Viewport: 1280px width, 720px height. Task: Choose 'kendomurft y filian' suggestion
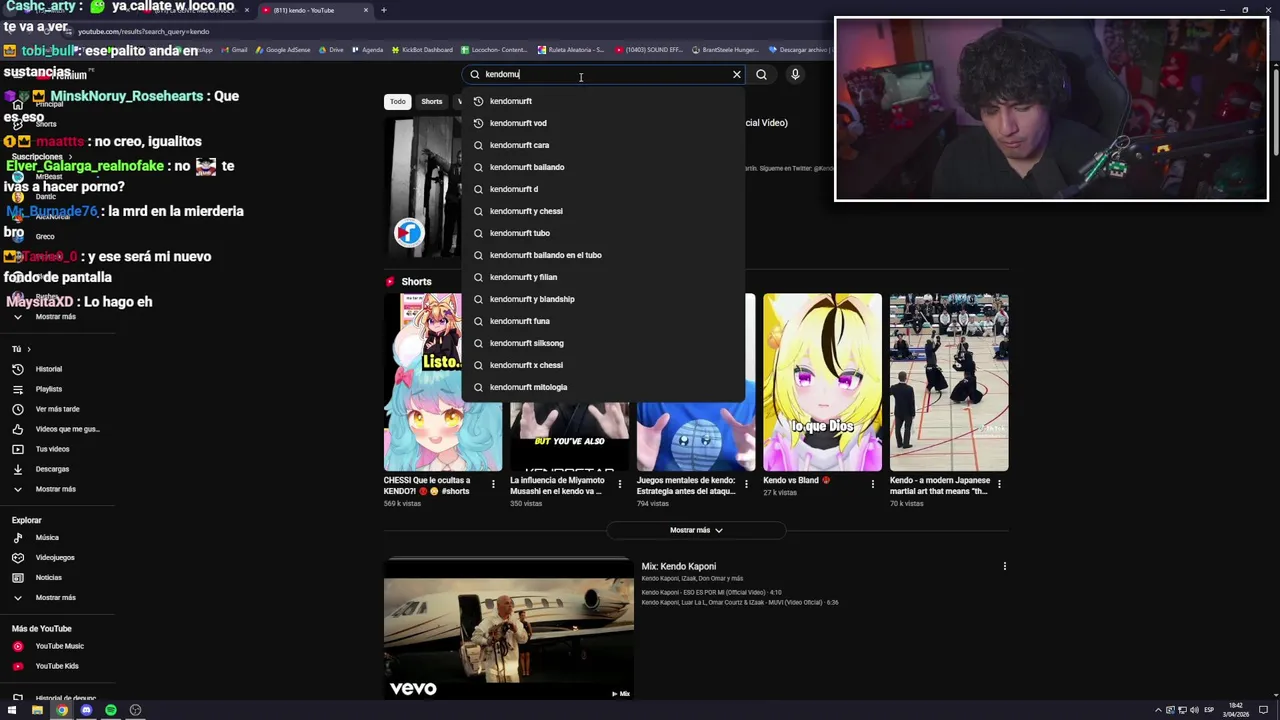click(x=604, y=277)
